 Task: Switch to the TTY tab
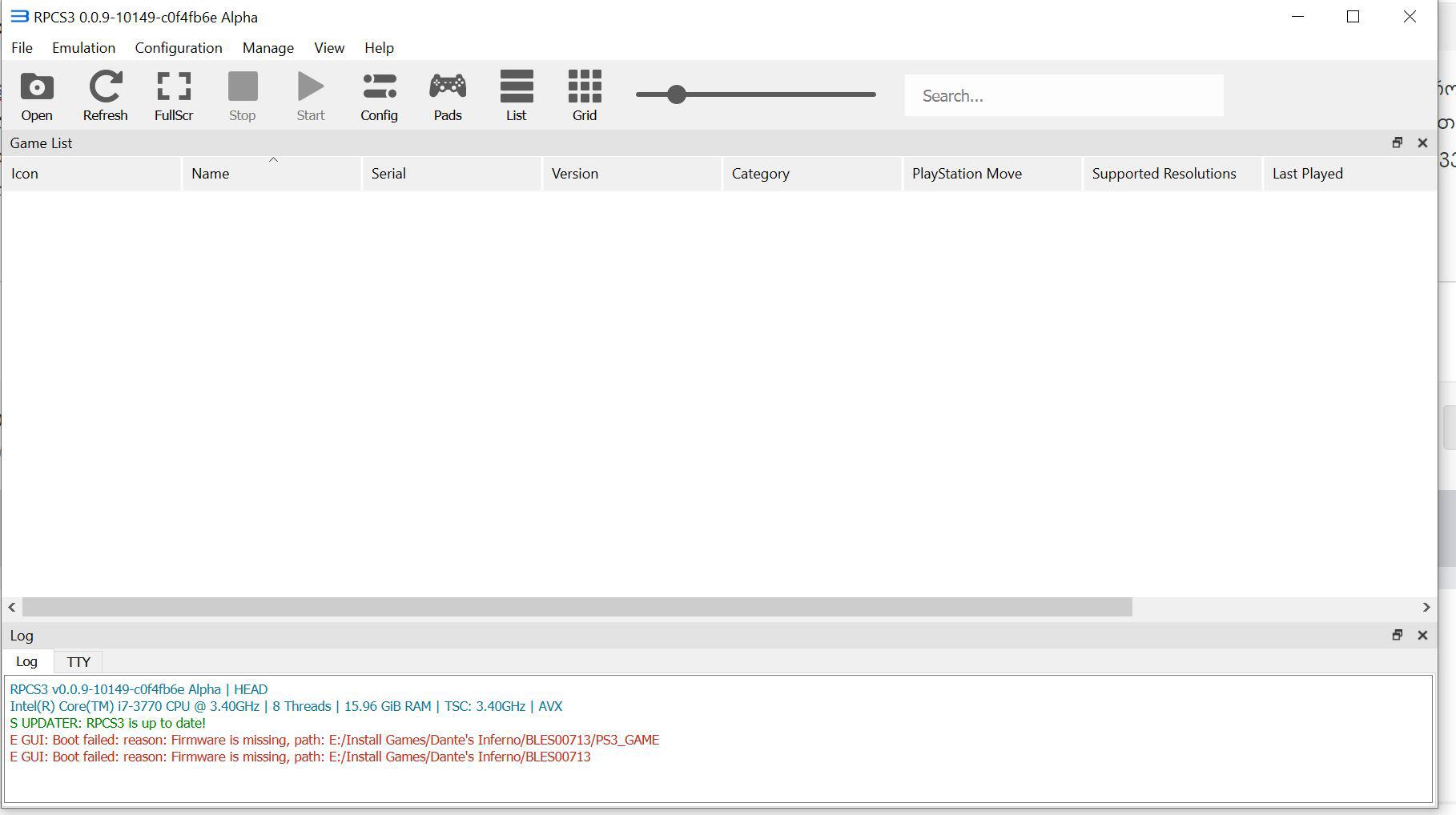[x=78, y=662]
